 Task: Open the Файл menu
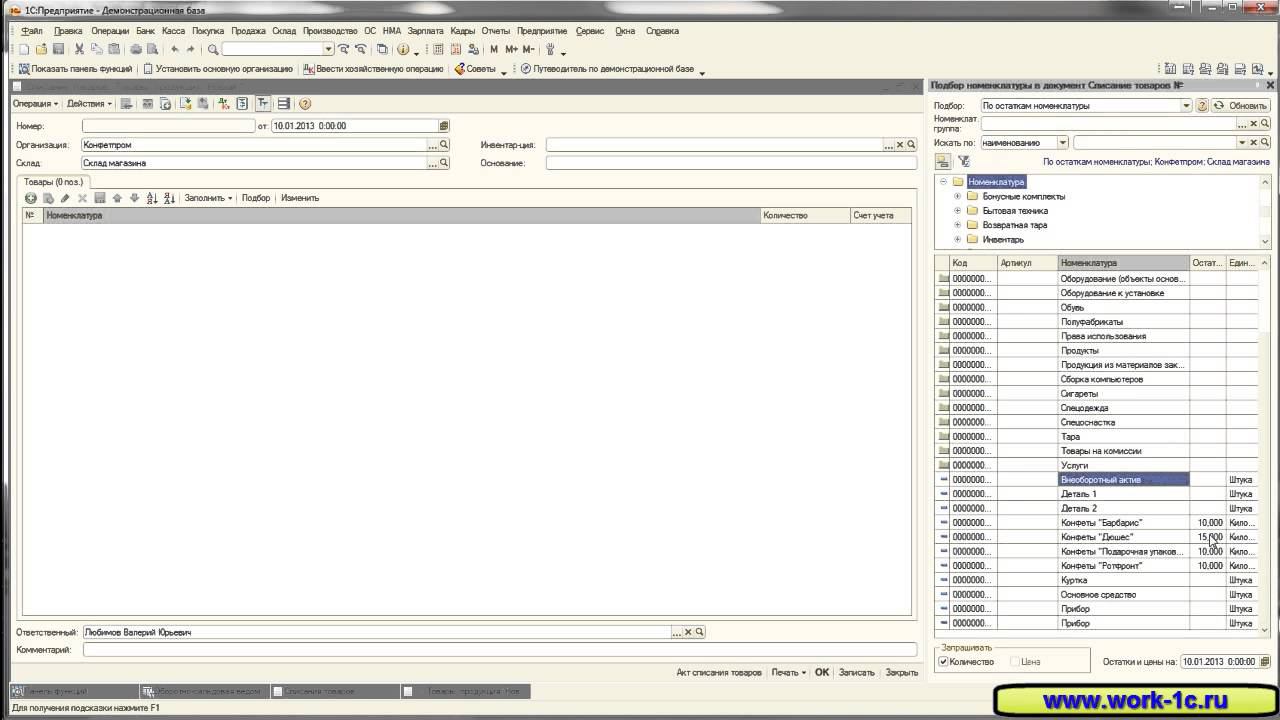coord(32,31)
